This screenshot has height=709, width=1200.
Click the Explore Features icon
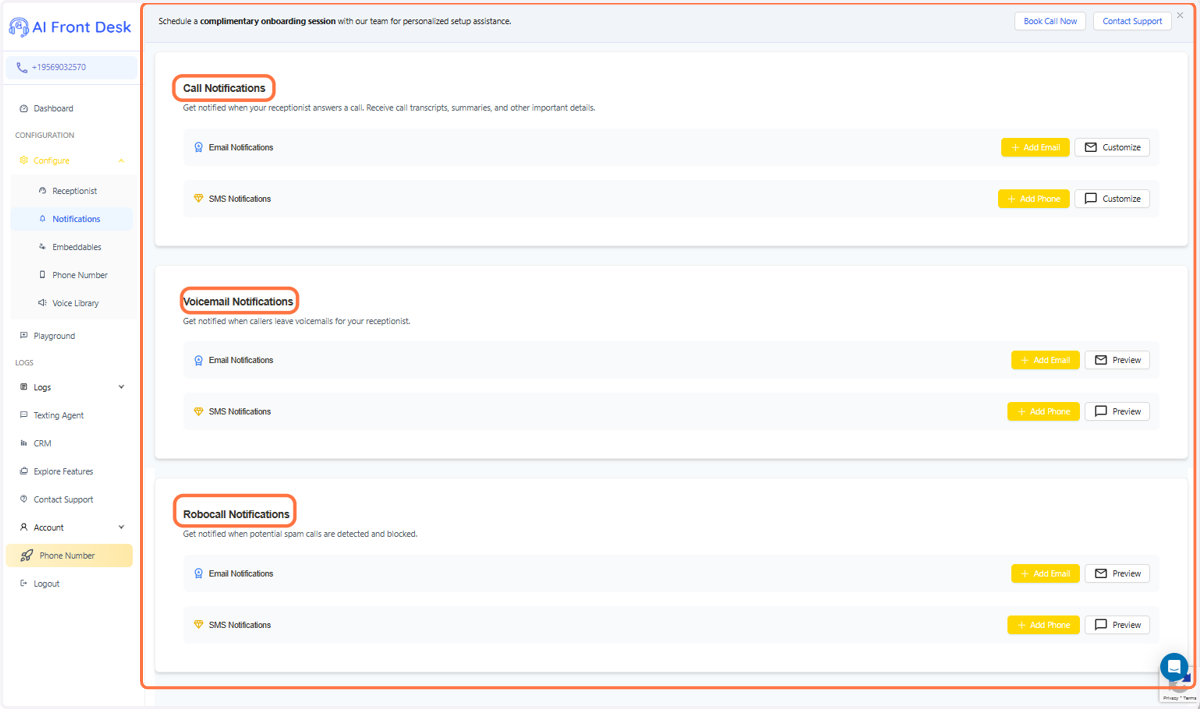tap(24, 471)
